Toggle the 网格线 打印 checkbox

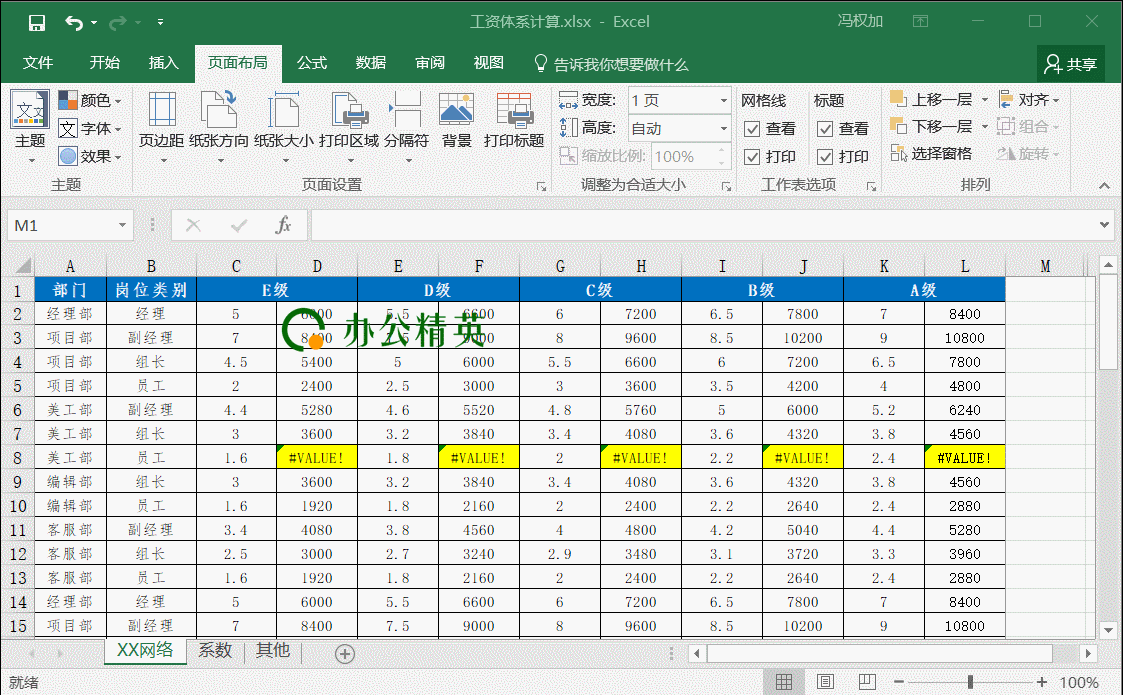752,157
